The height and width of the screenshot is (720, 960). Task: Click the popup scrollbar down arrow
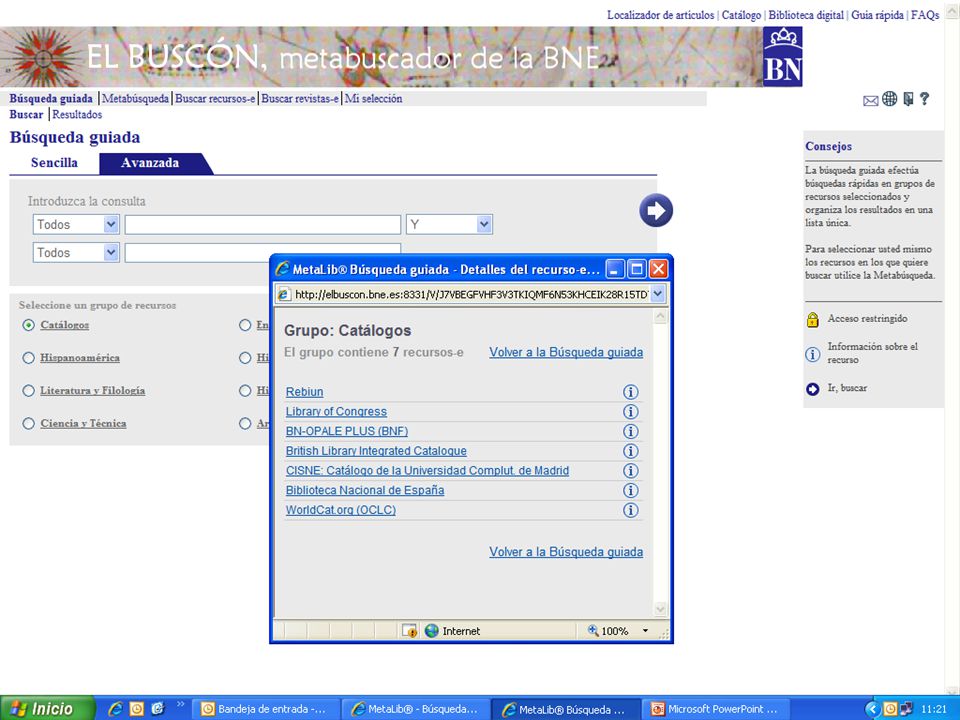(660, 609)
